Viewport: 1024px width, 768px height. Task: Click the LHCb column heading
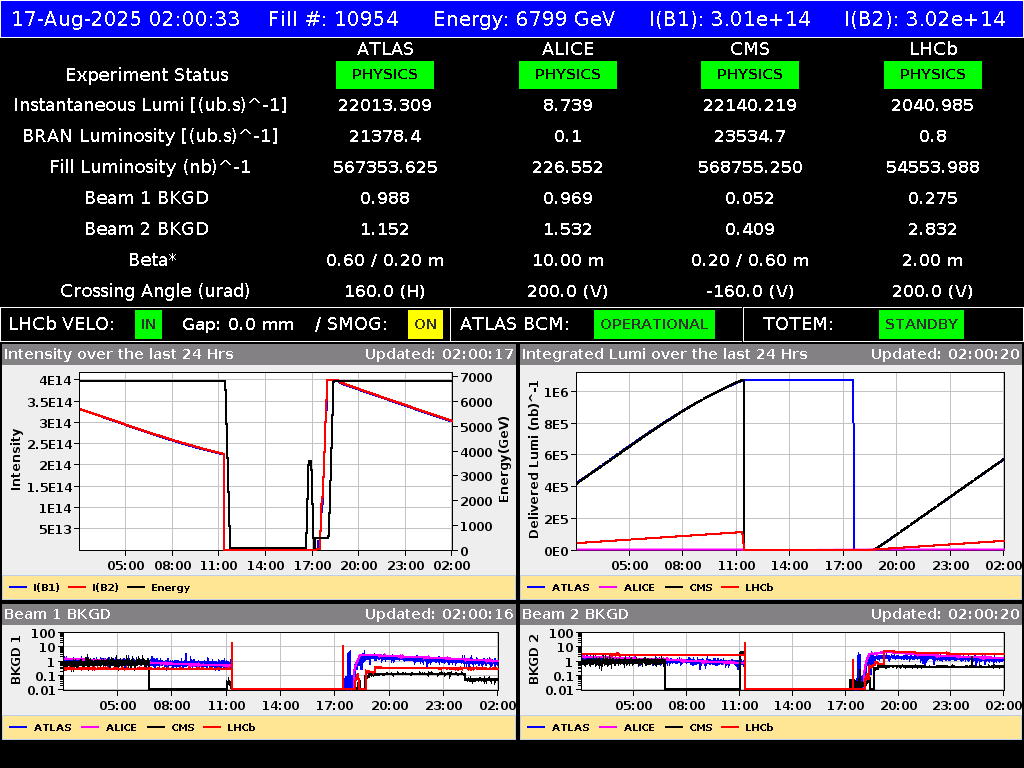point(933,49)
